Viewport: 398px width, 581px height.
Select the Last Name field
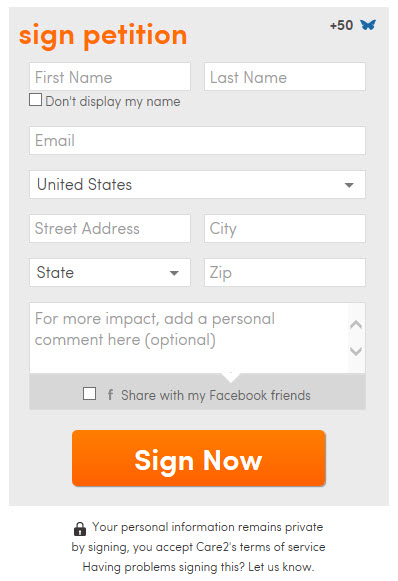click(285, 77)
